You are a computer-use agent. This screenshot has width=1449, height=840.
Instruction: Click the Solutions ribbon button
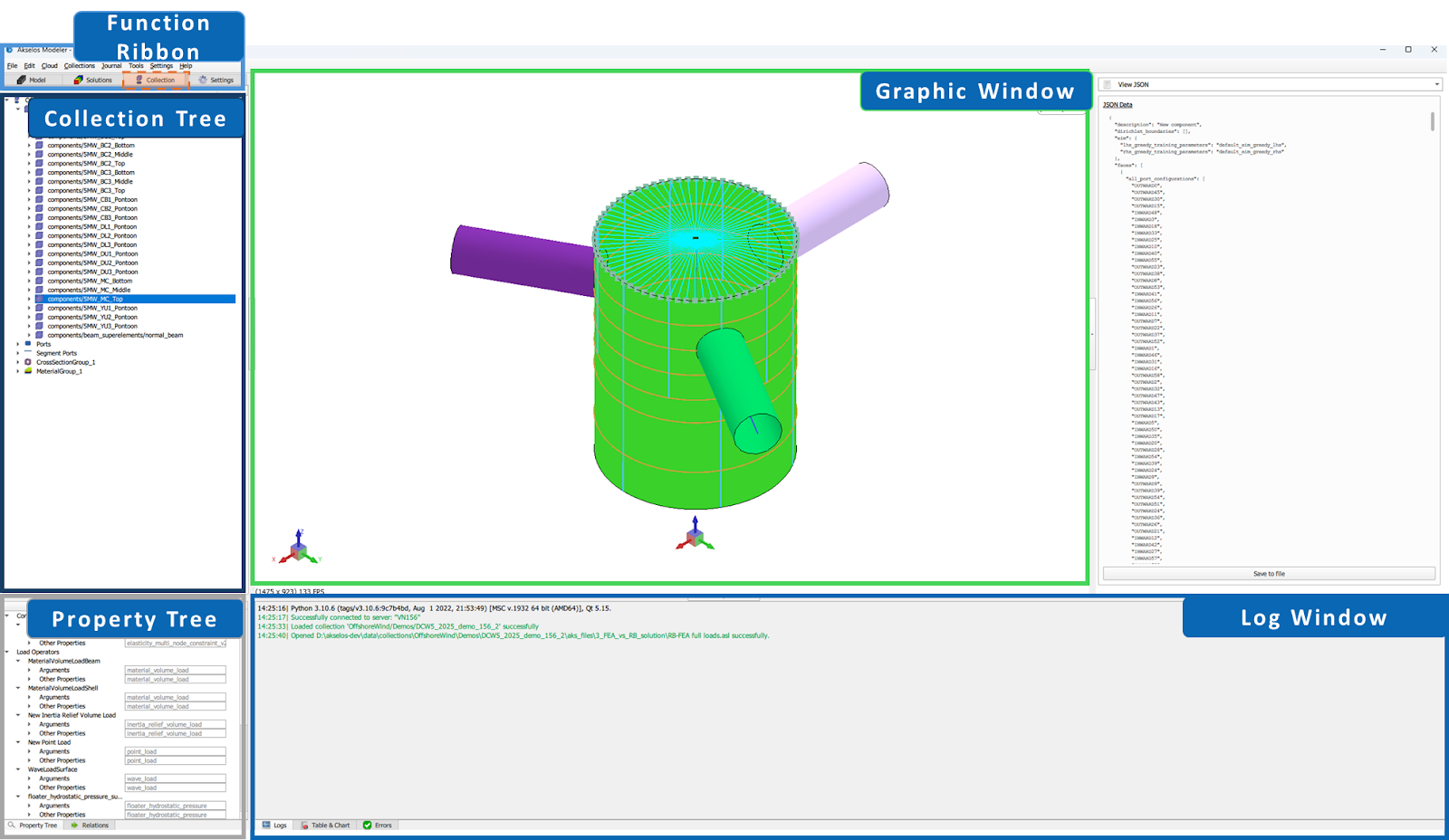(92, 80)
